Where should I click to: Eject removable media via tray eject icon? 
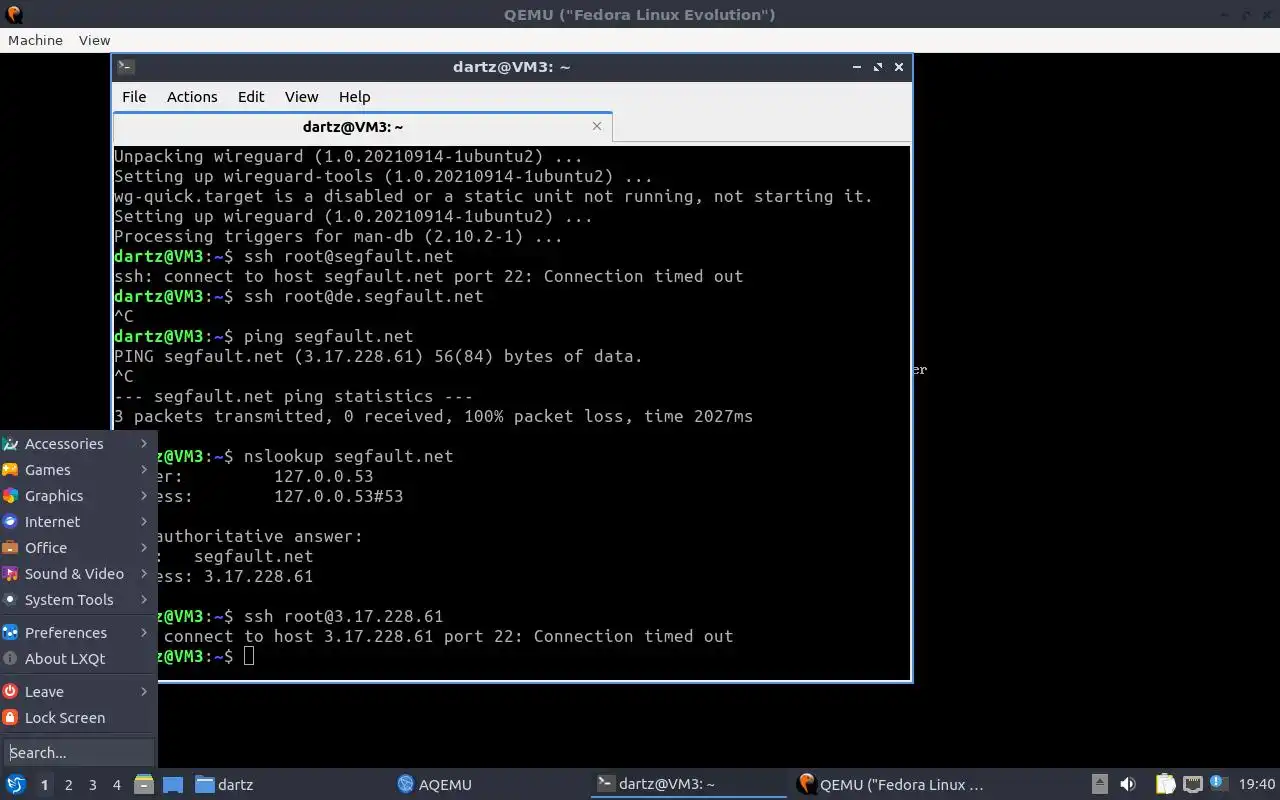click(x=1100, y=785)
